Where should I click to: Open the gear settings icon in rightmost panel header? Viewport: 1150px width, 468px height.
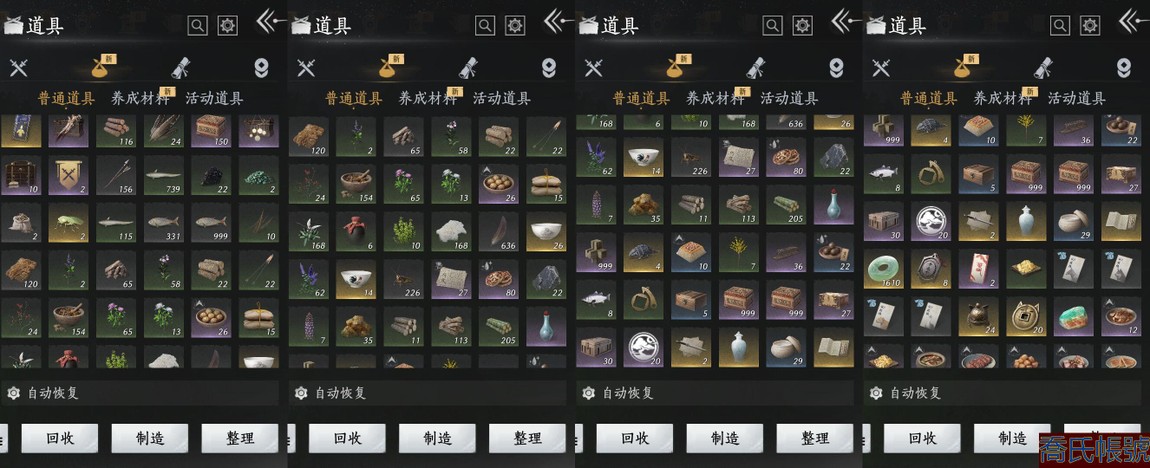1091,26
